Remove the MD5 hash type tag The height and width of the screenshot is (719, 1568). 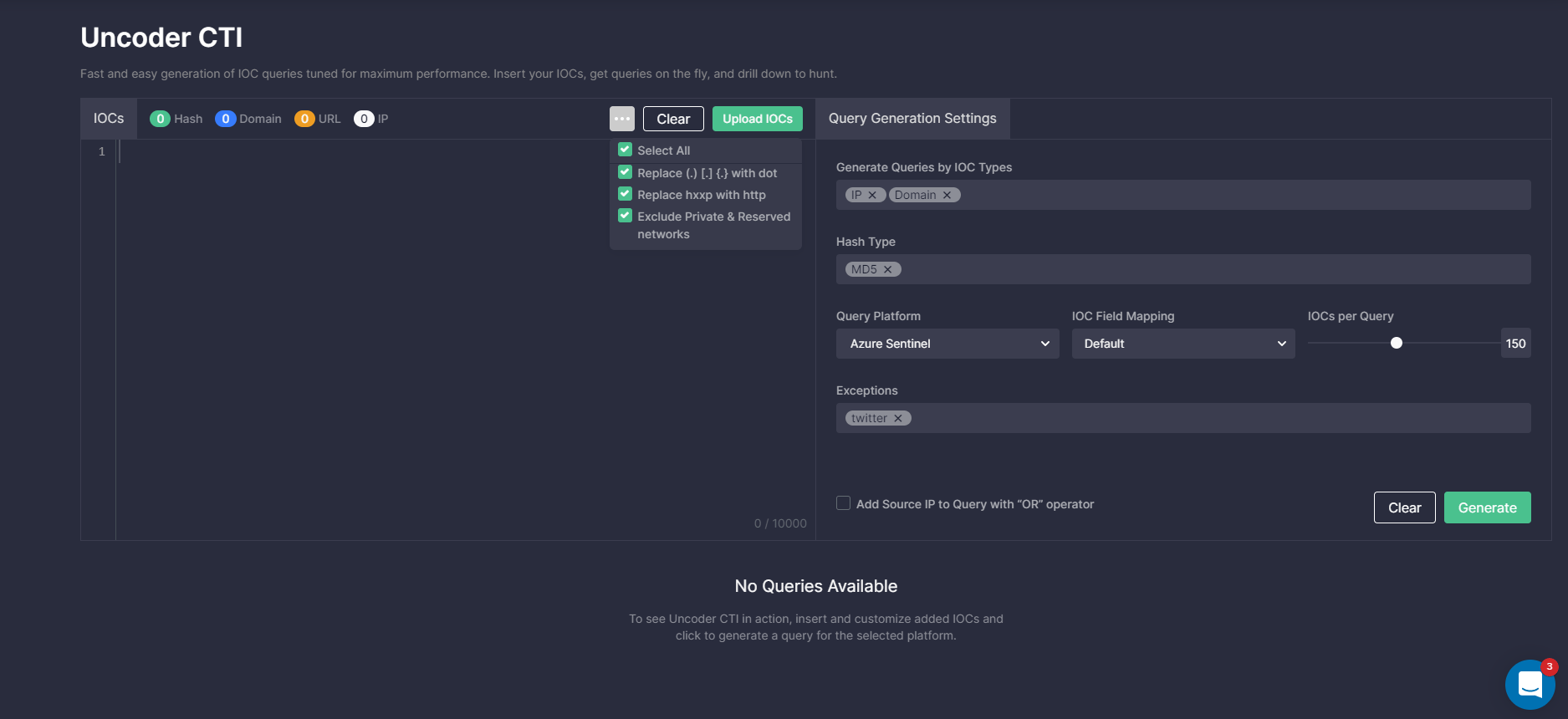pyautogui.click(x=888, y=269)
